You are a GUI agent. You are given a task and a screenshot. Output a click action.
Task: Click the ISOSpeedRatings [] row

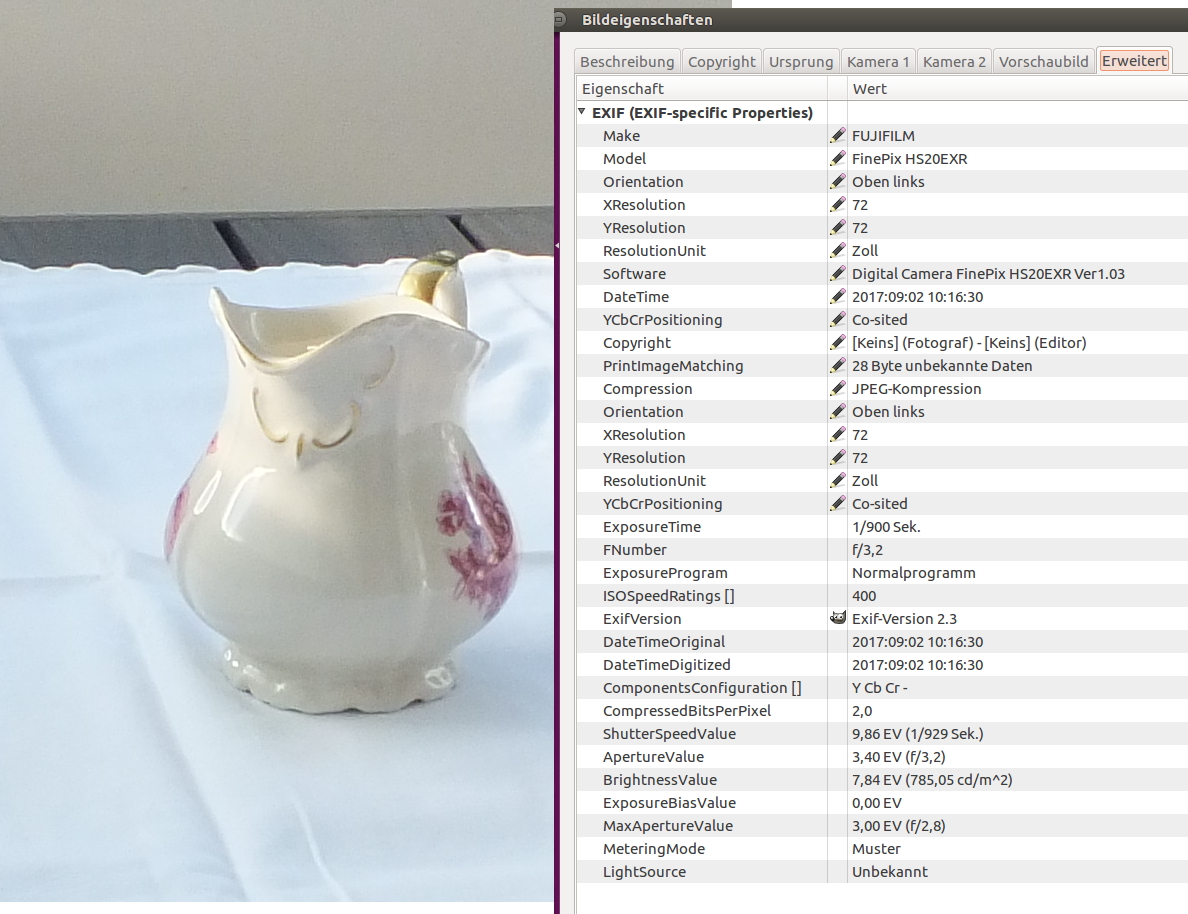[882, 596]
